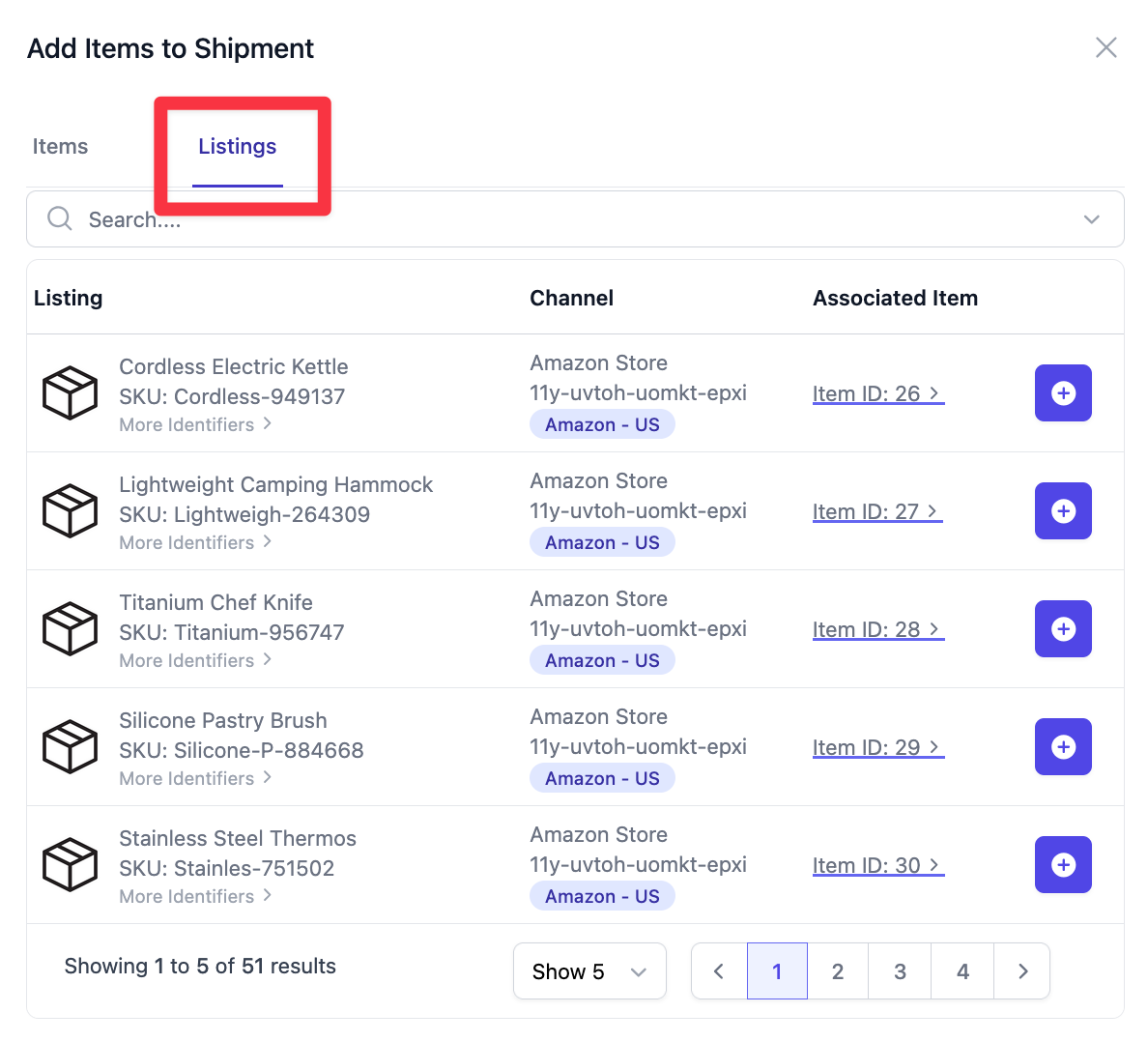Select the Cordless Electric Kettle listing name

[234, 367]
